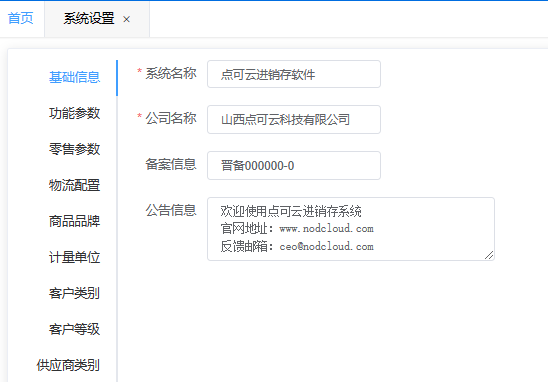The width and height of the screenshot is (548, 382).
Task: Click the www.nodcloud.com line in the announcement
Action: coord(326,229)
